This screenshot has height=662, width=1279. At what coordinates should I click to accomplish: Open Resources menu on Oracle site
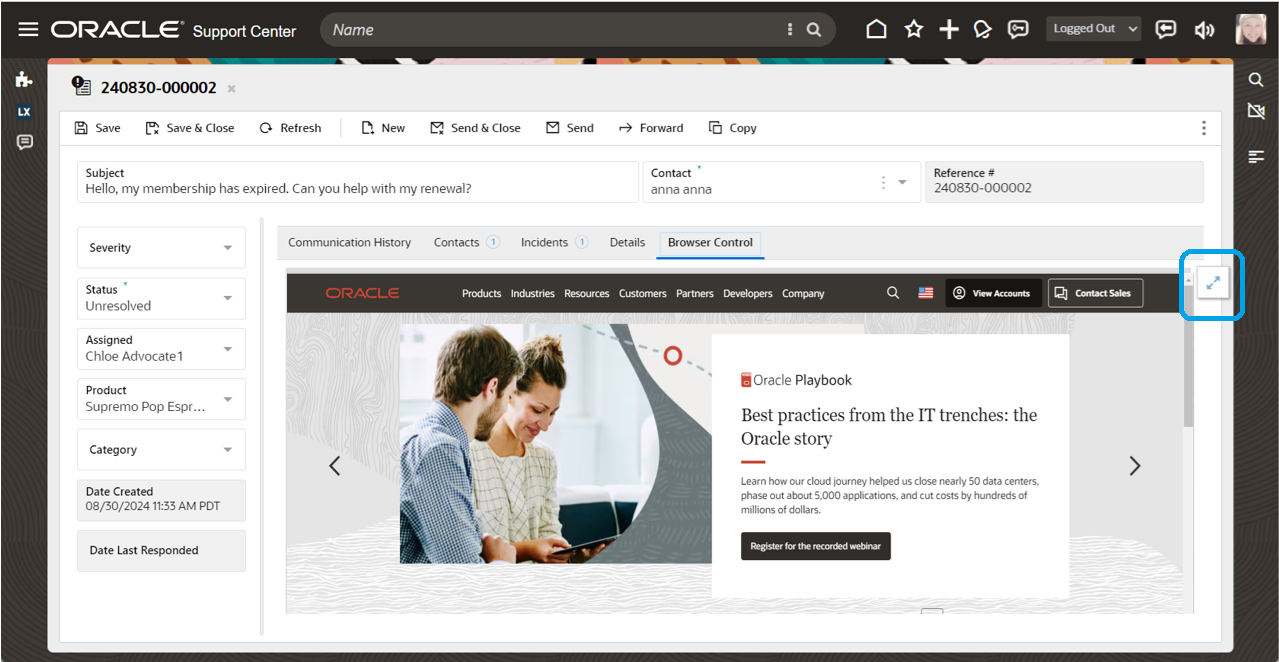pos(586,294)
